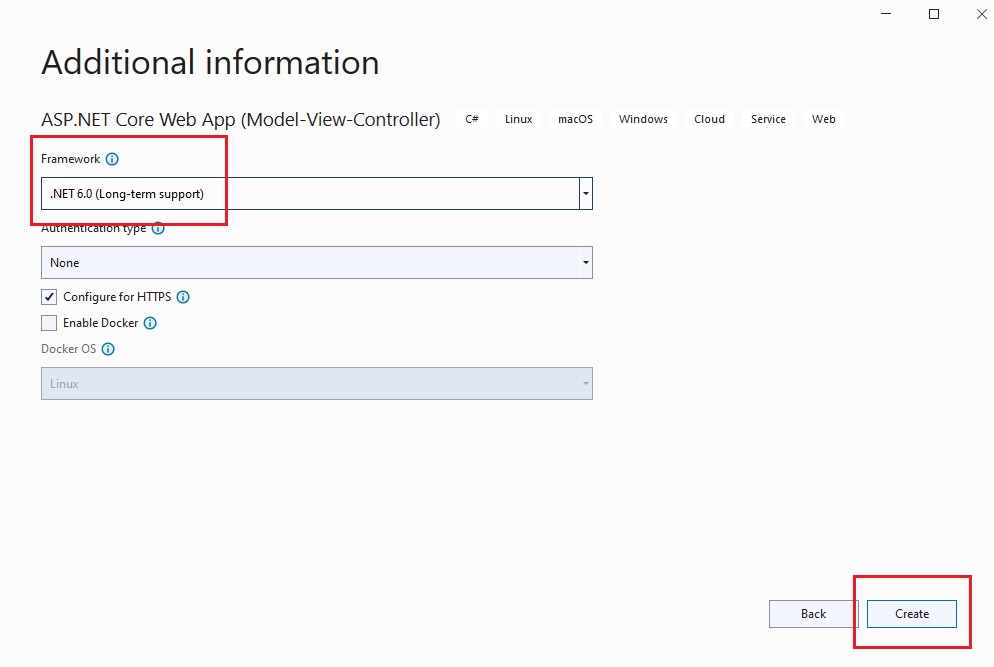Click the Framework label
Viewport: 994px width, 667px height.
pyautogui.click(x=70, y=159)
